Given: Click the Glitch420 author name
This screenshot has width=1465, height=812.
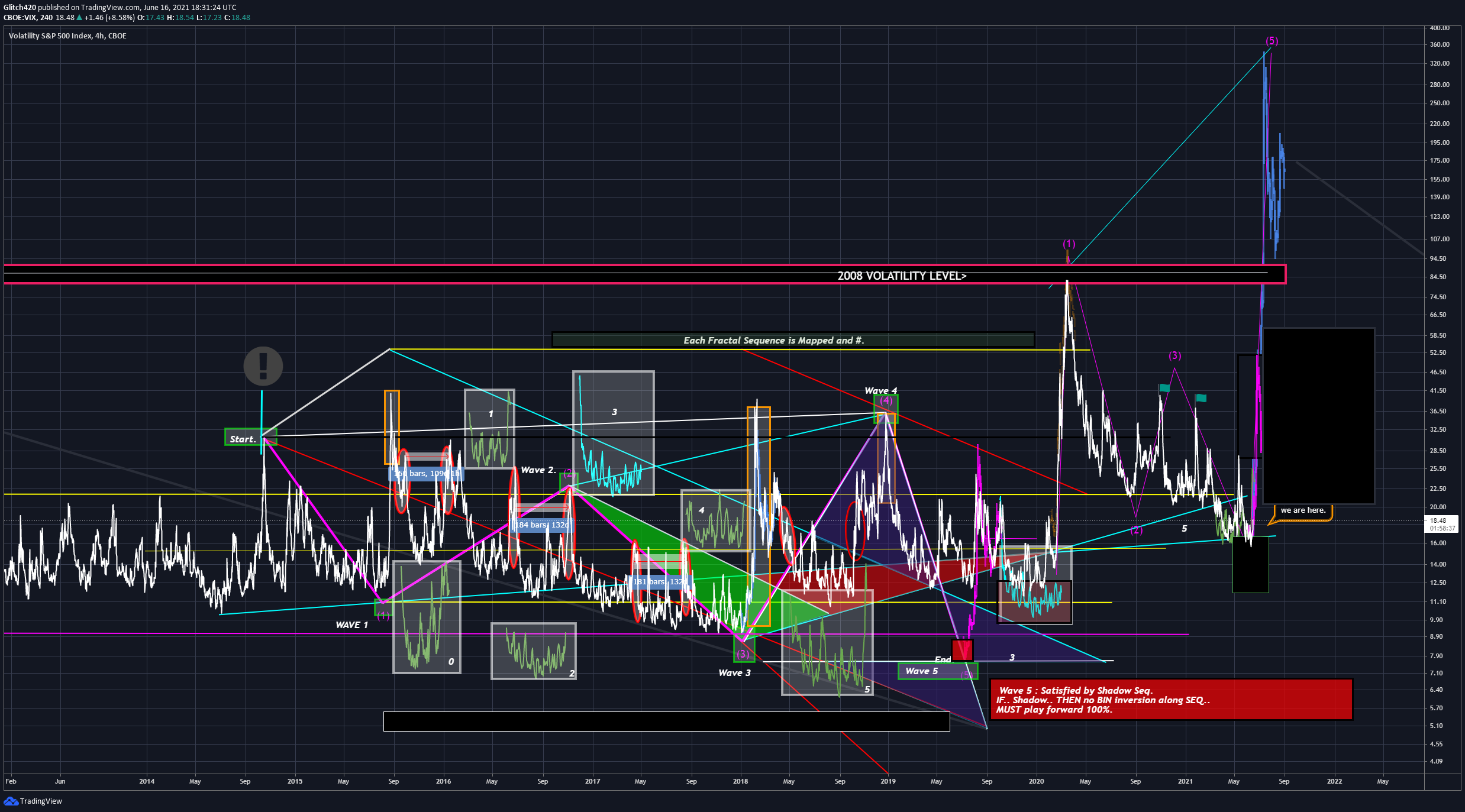Looking at the screenshot, I should (20, 8).
